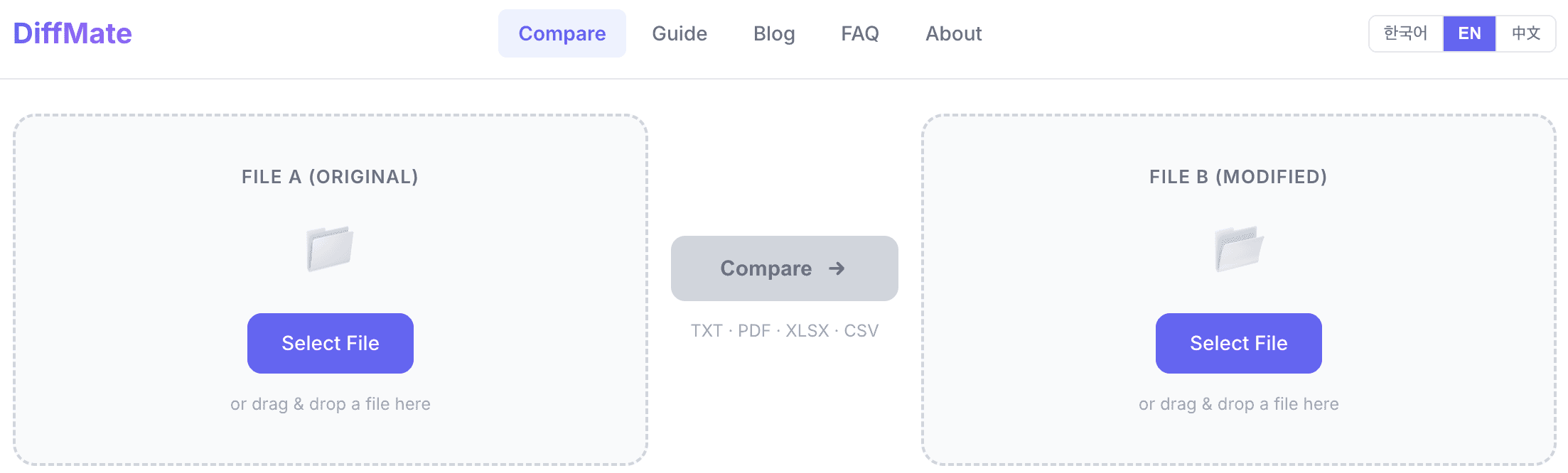This screenshot has width=1568, height=473.
Task: Open the Compare tab
Action: pyautogui.click(x=562, y=33)
